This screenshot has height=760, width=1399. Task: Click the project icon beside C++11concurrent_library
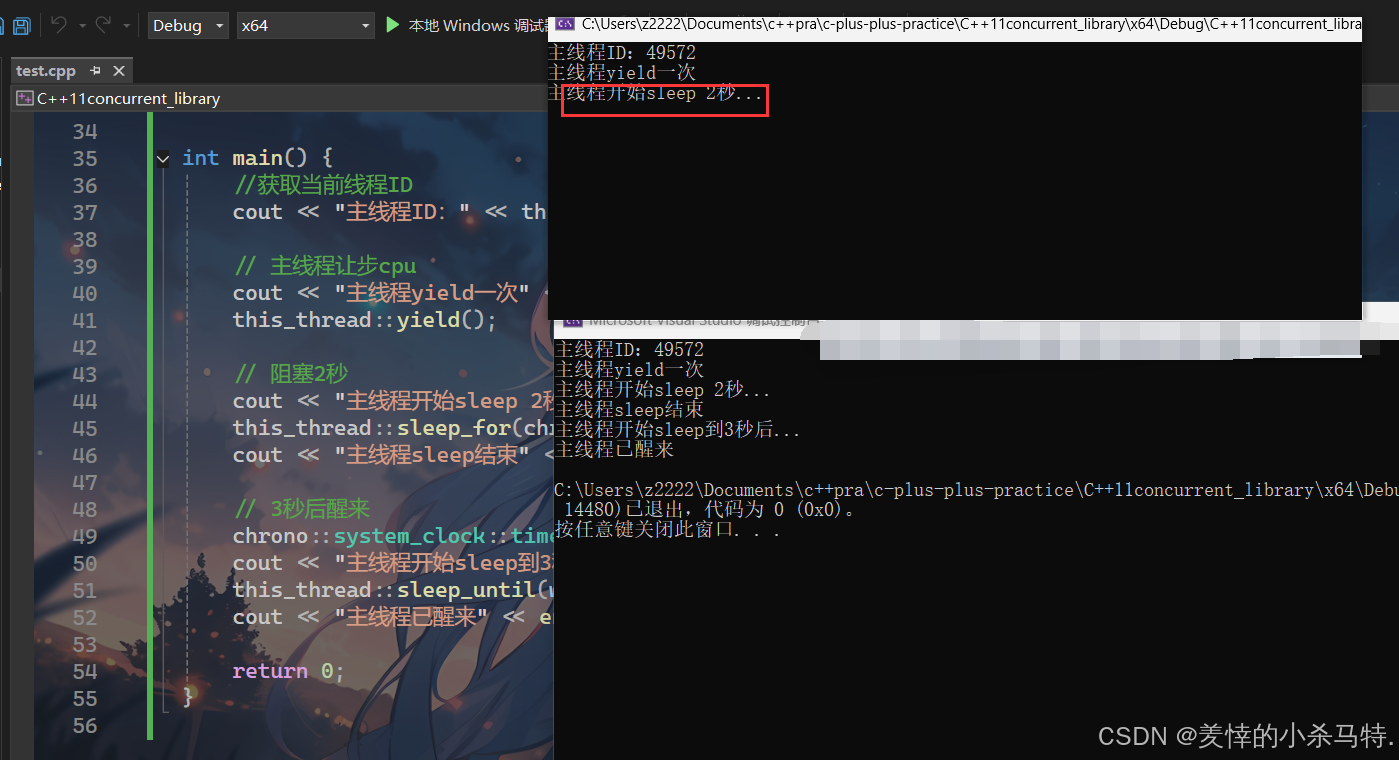[x=26, y=98]
